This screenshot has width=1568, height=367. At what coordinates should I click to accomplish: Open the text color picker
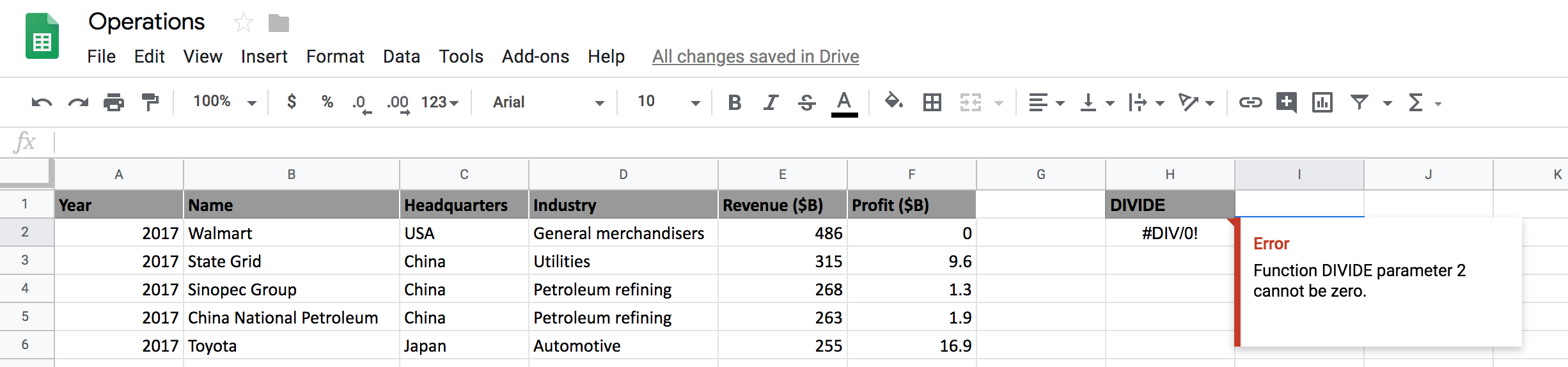coord(844,104)
